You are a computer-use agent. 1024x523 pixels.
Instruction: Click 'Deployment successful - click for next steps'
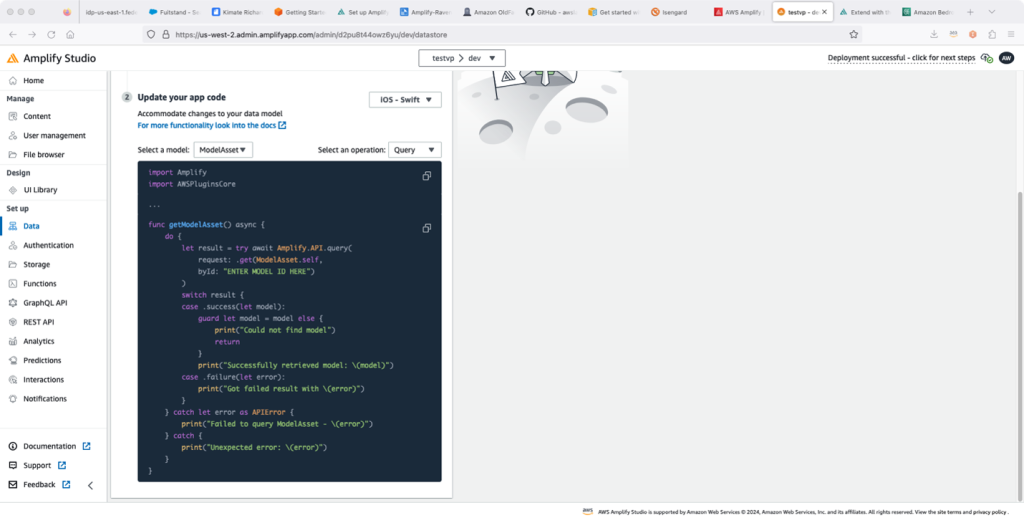pyautogui.click(x=901, y=58)
